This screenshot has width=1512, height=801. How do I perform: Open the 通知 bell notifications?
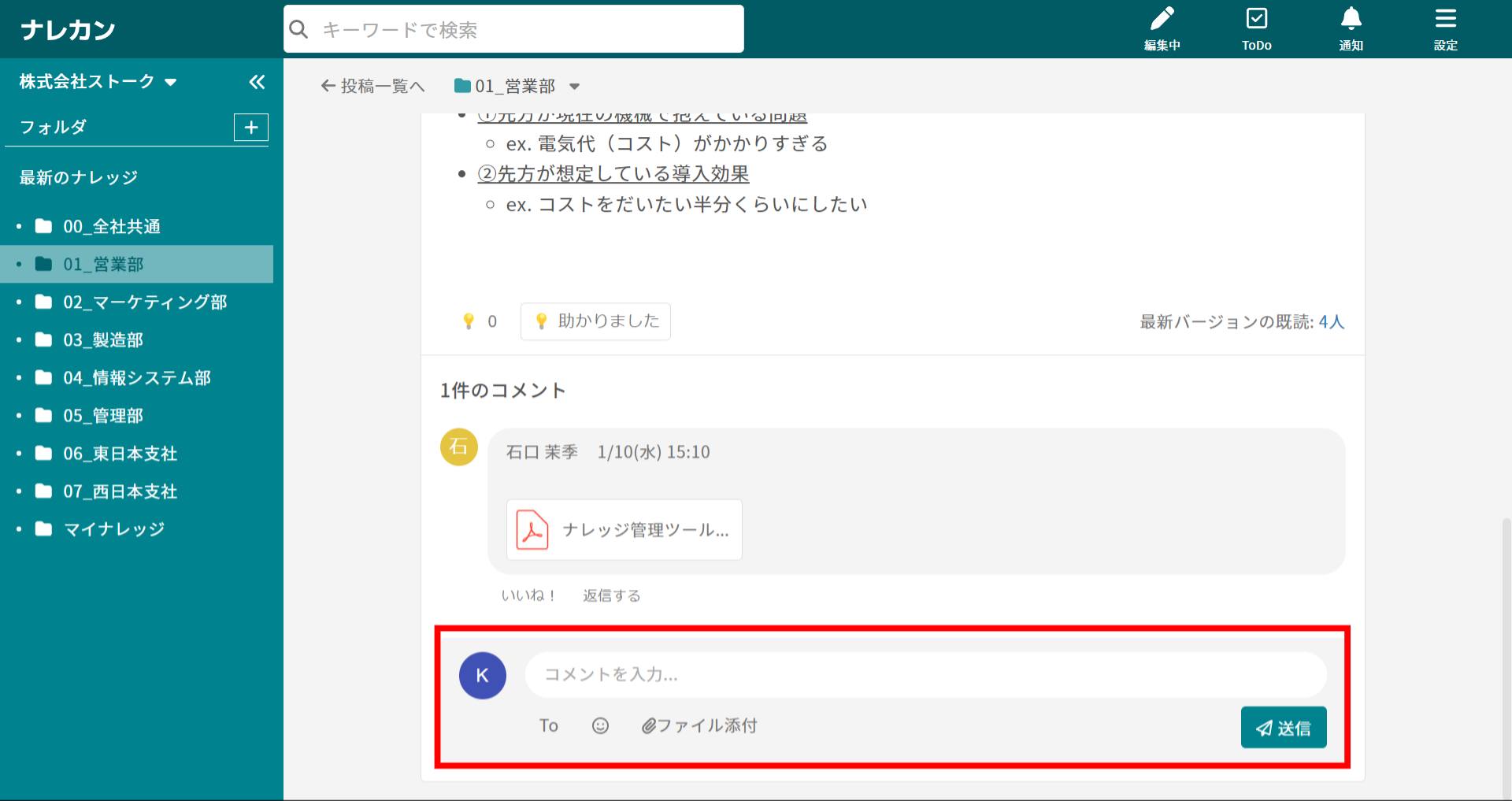coord(1351,28)
